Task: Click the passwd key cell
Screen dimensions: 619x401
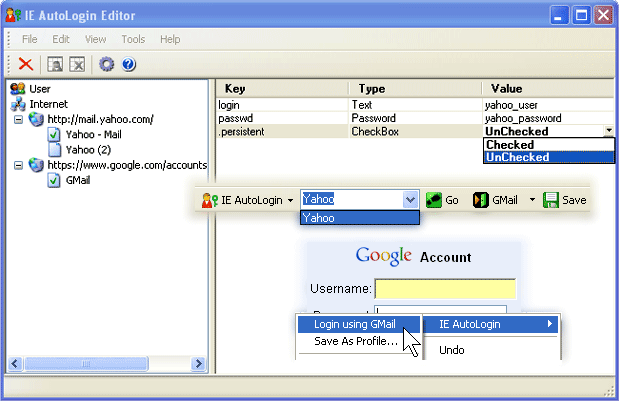Action: [282, 118]
